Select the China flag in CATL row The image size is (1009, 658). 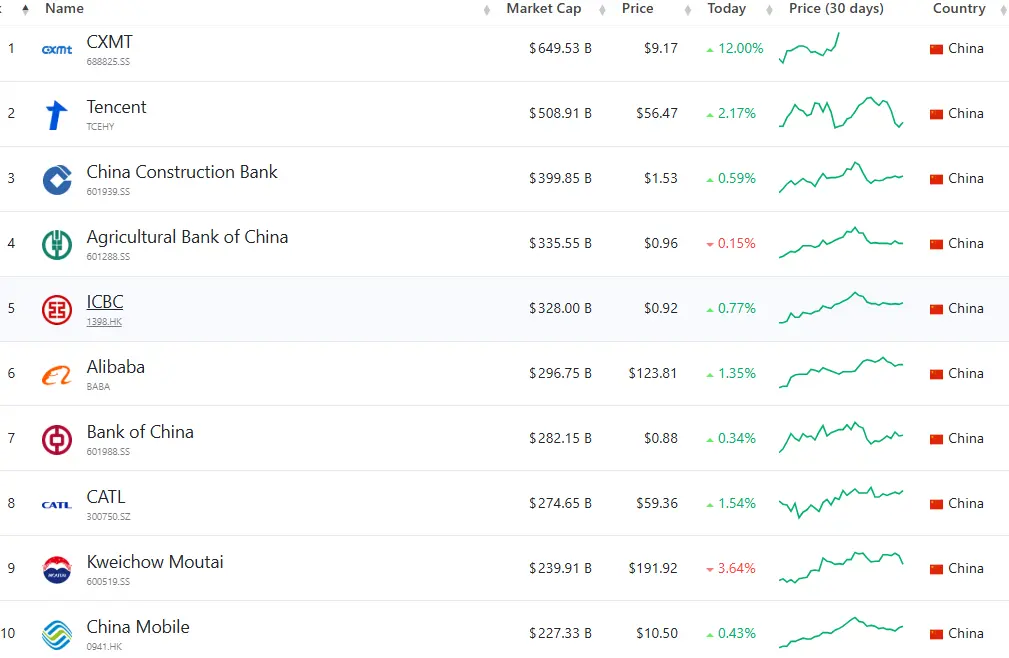[936, 504]
